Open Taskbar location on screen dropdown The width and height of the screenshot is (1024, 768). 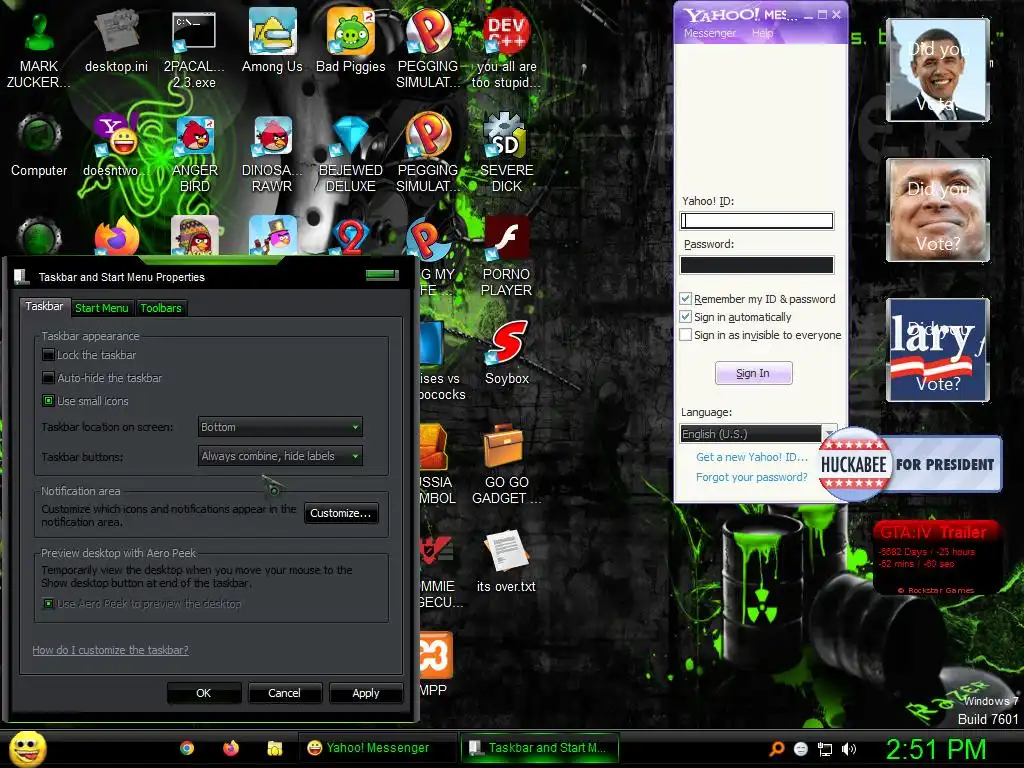[x=280, y=427]
